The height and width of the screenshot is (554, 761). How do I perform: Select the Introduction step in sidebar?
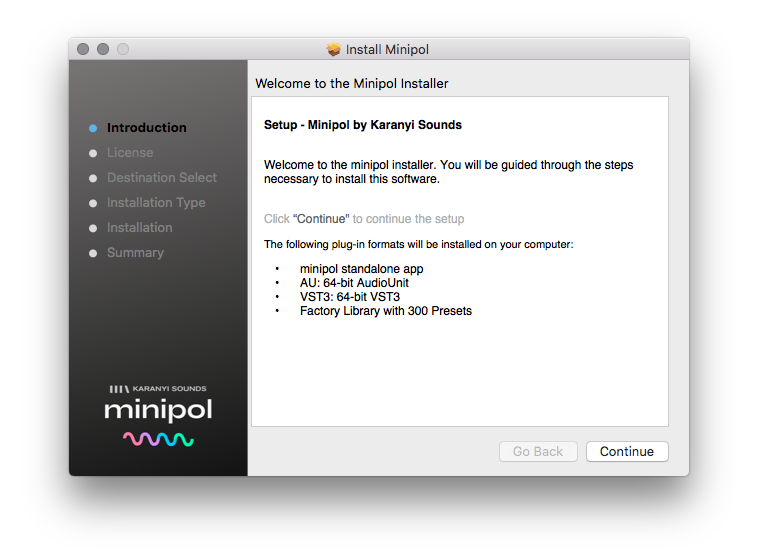pos(147,128)
